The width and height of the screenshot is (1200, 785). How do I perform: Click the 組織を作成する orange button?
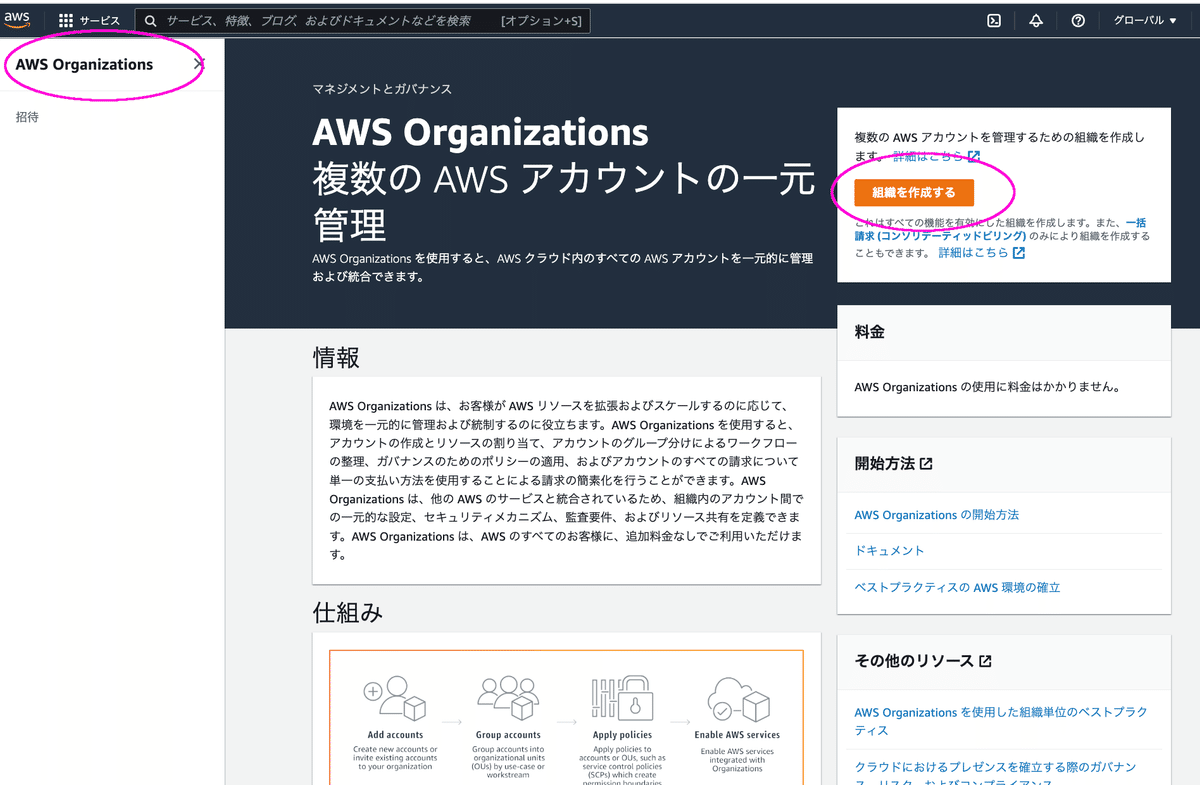point(914,193)
